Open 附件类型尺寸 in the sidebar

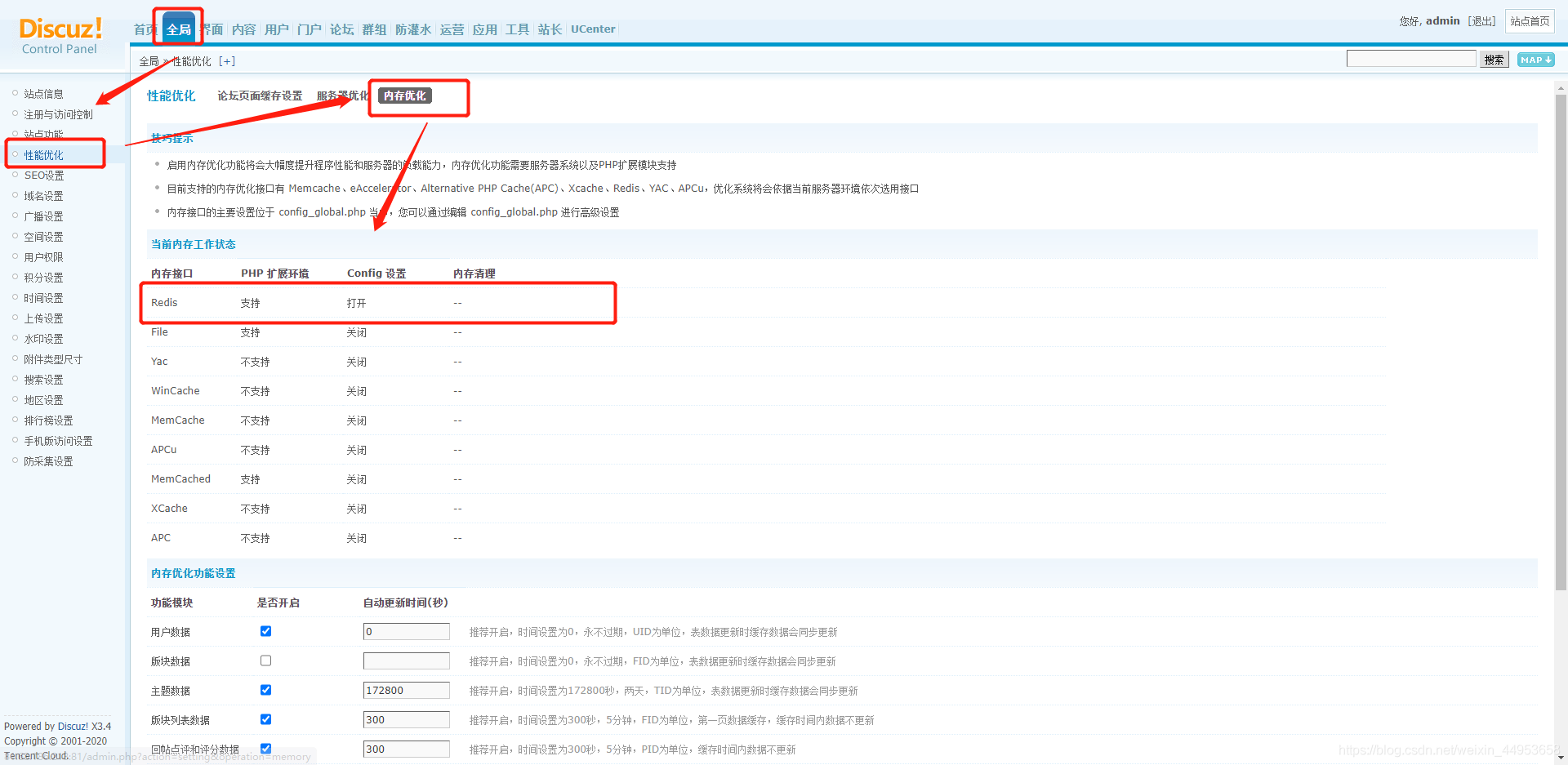pos(53,359)
